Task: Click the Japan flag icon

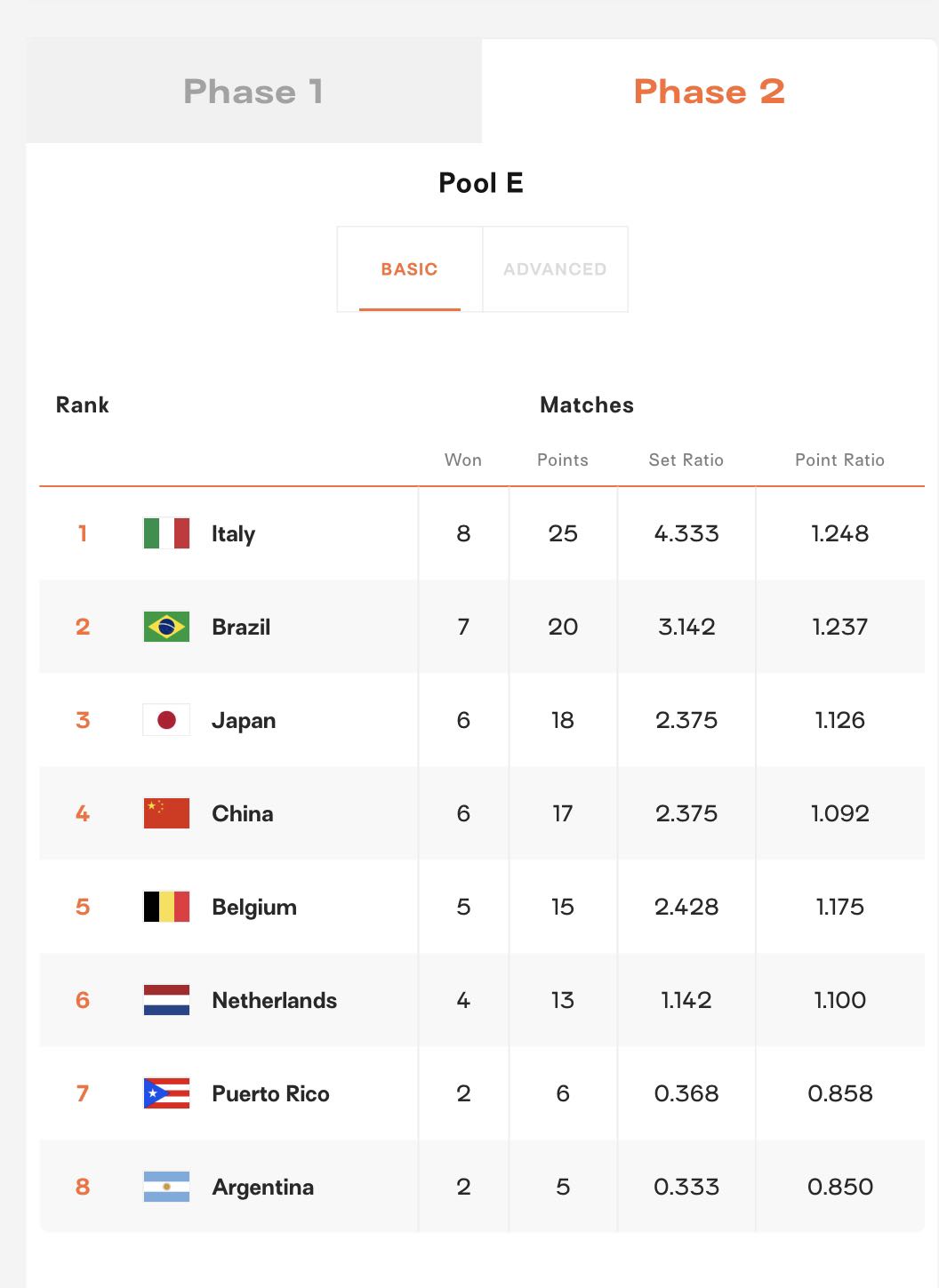Action: point(166,720)
